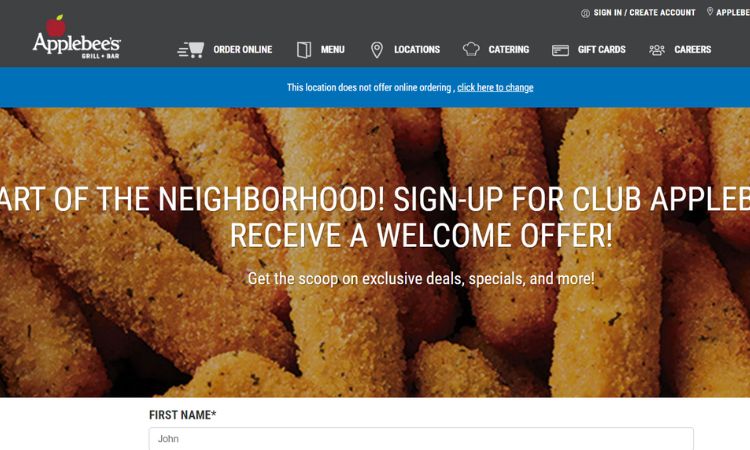Click the shopping cart icon for ordering
This screenshot has height=450, width=750.
coord(191,49)
